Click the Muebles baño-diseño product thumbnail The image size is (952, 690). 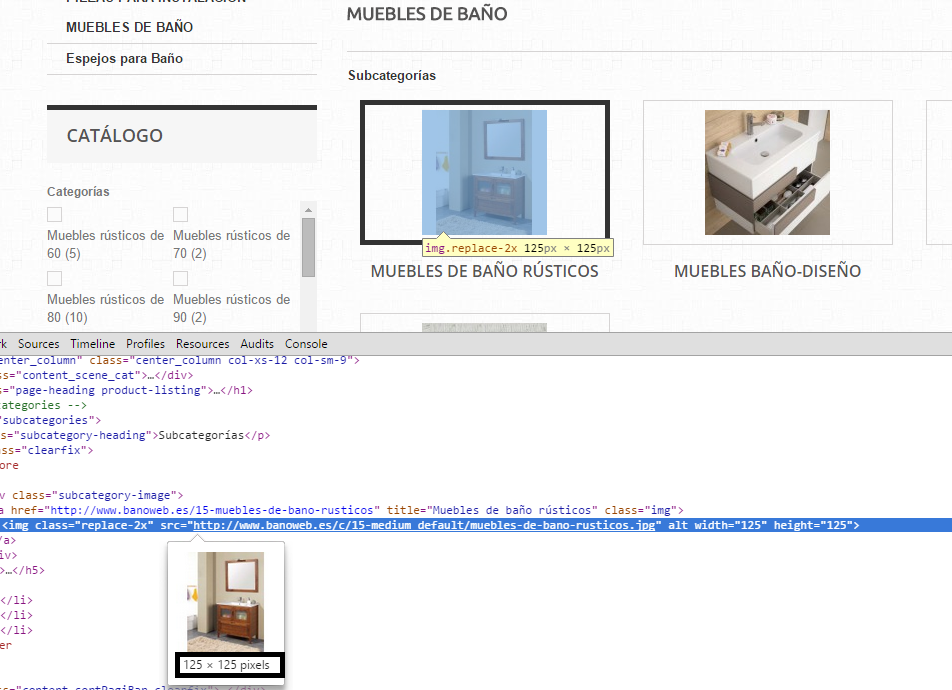[x=767, y=172]
